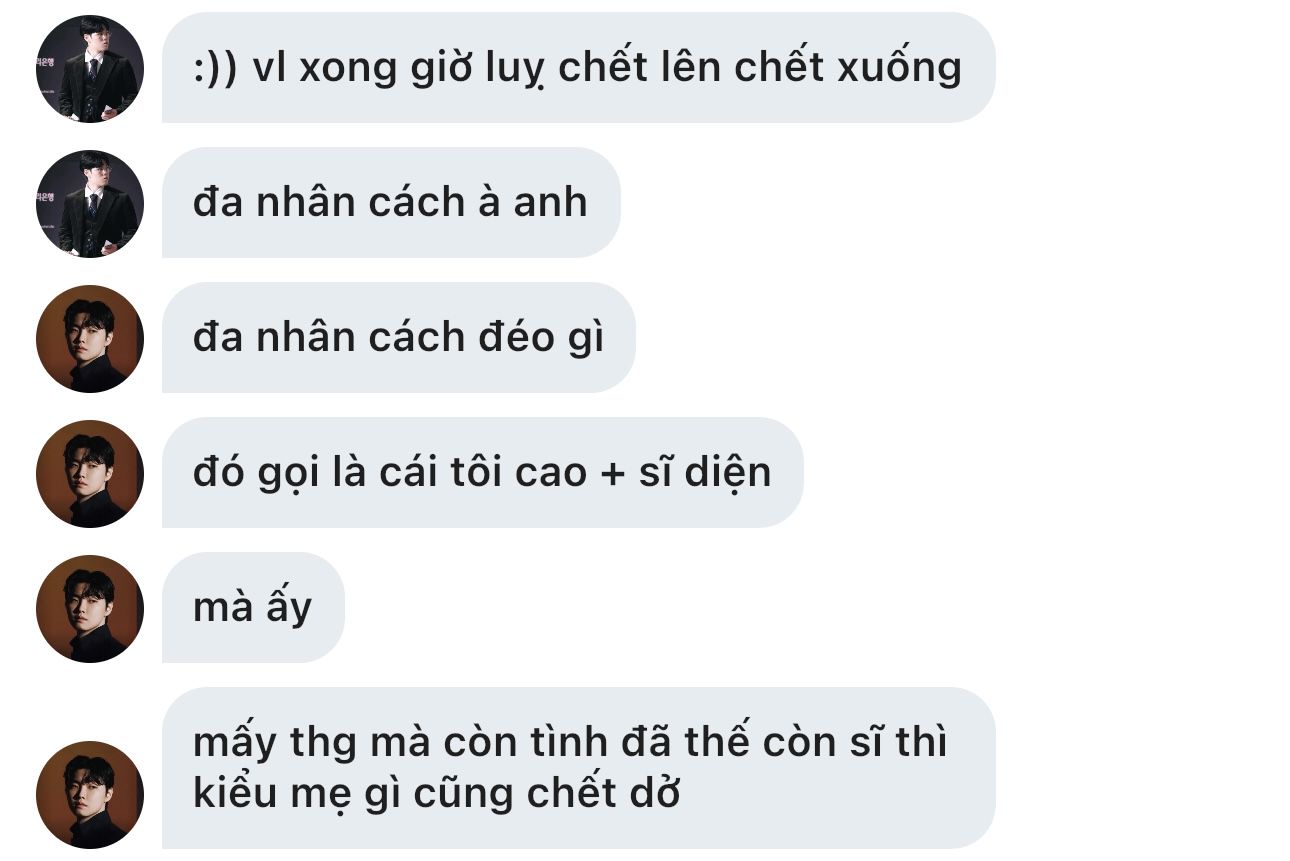Tap avatar next to "đó gọi là cái tôi cao"

point(90,474)
